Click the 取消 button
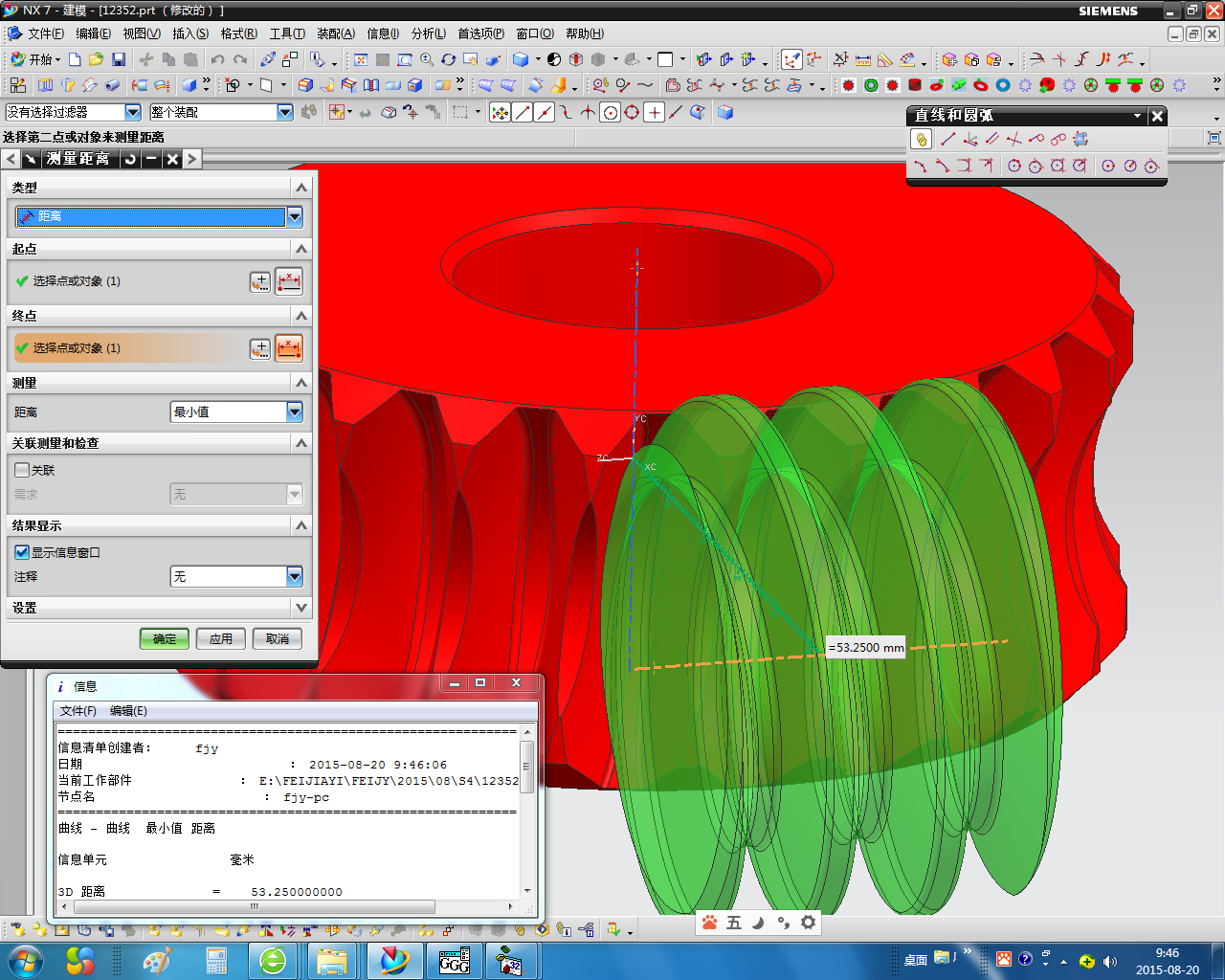The width and height of the screenshot is (1225, 980). pos(278,638)
